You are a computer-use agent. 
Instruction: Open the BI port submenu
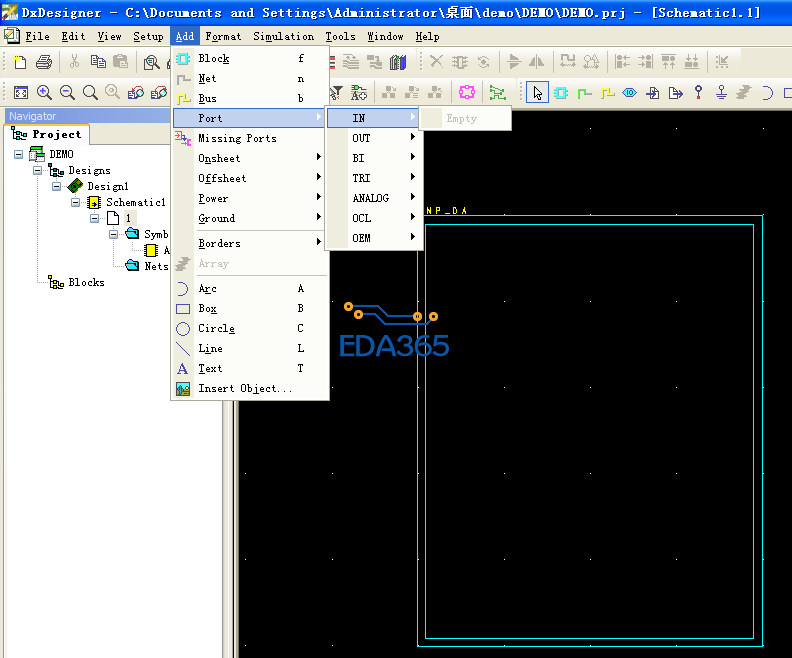[374, 158]
